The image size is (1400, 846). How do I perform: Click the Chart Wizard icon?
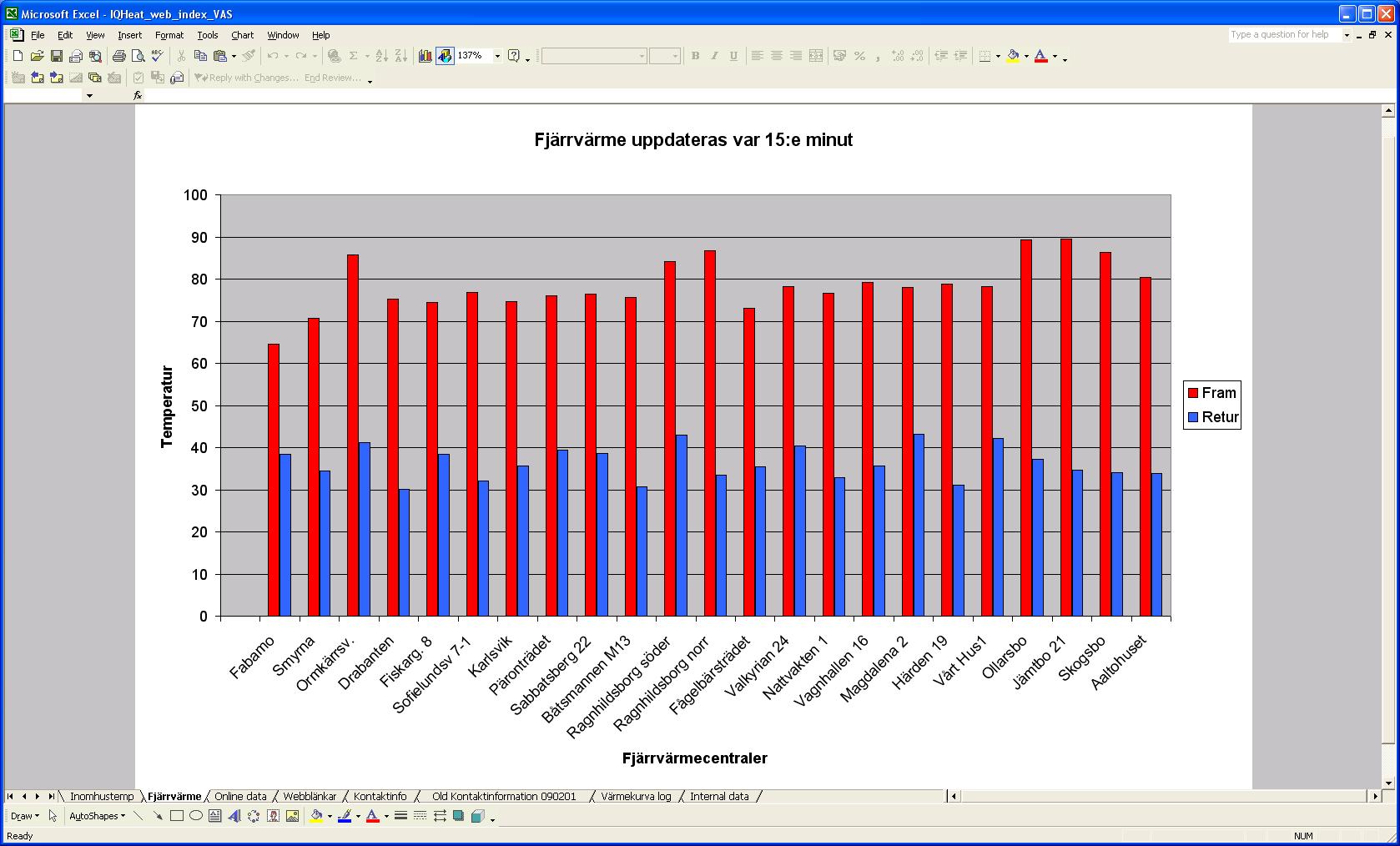coord(426,56)
